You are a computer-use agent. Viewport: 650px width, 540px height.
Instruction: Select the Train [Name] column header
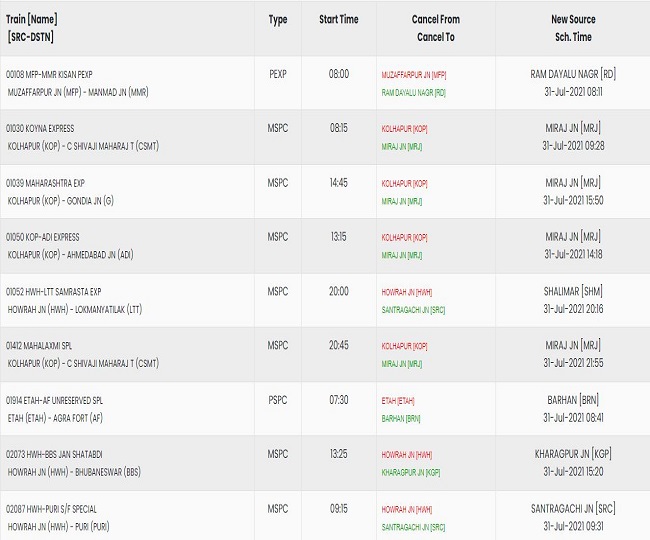tap(32, 28)
